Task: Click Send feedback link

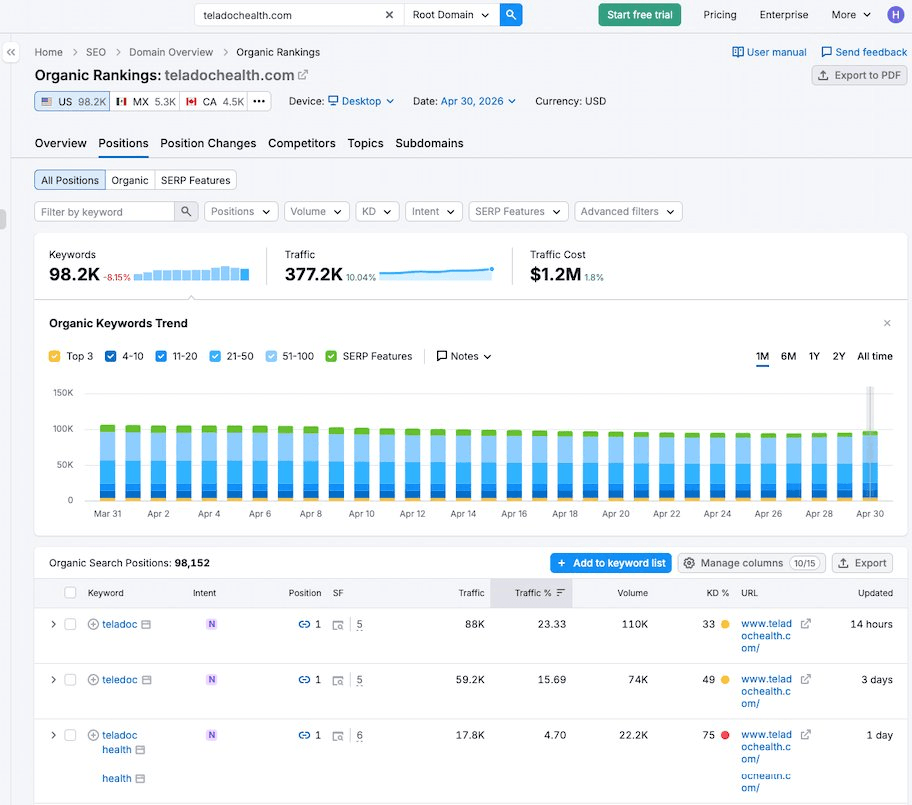Action: pos(864,52)
